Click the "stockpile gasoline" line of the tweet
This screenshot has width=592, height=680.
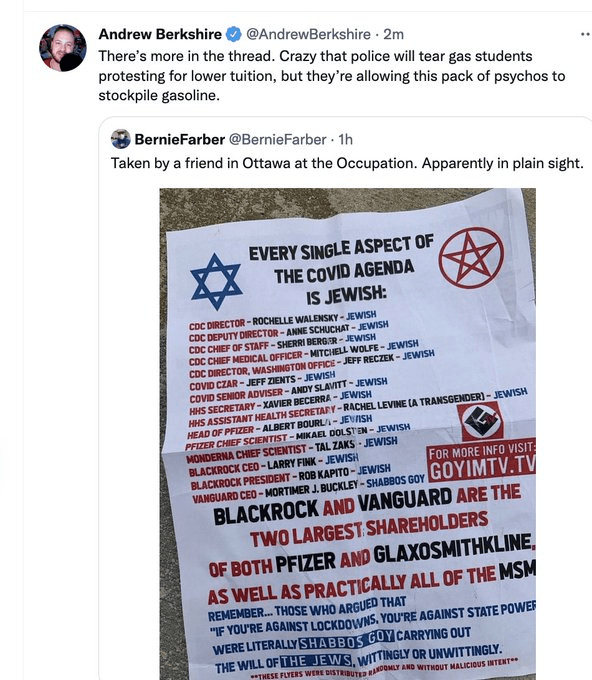159,95
